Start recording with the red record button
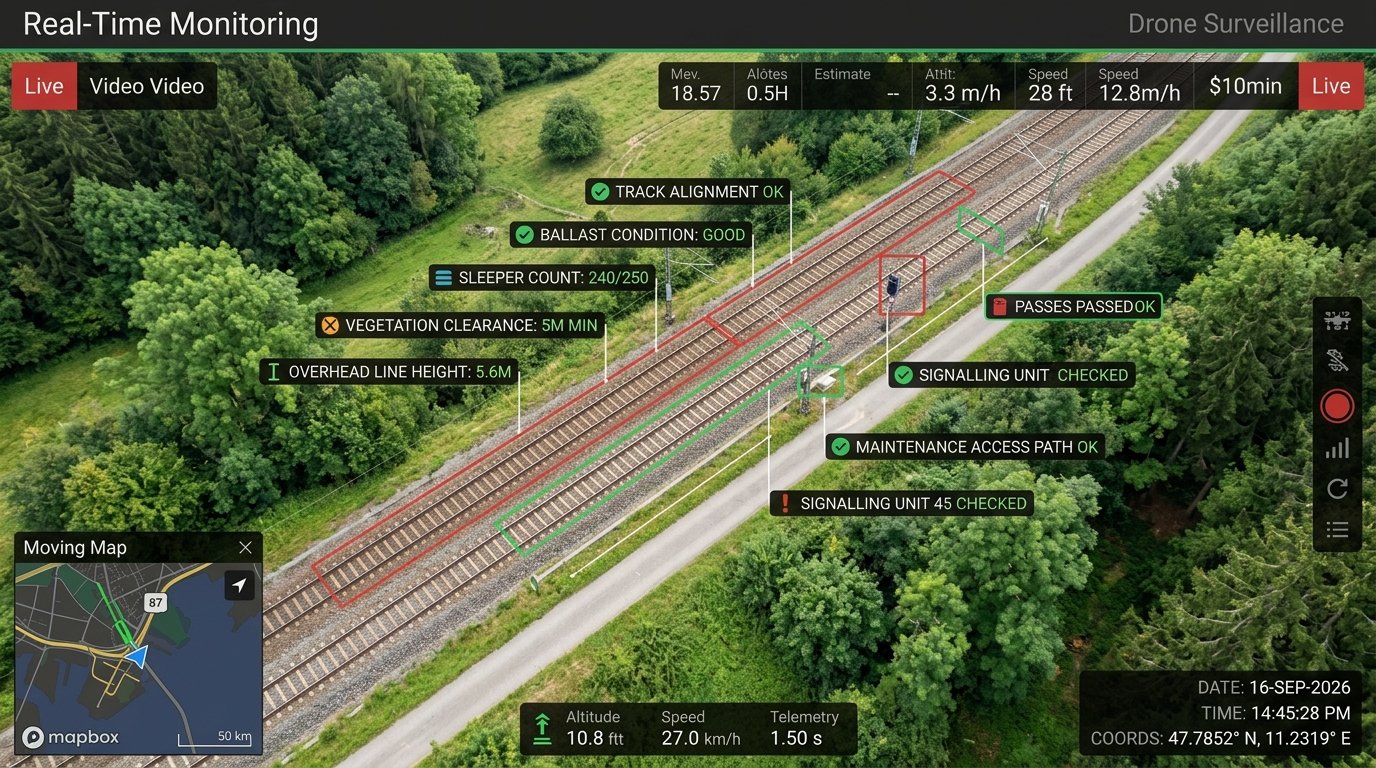 coord(1337,406)
